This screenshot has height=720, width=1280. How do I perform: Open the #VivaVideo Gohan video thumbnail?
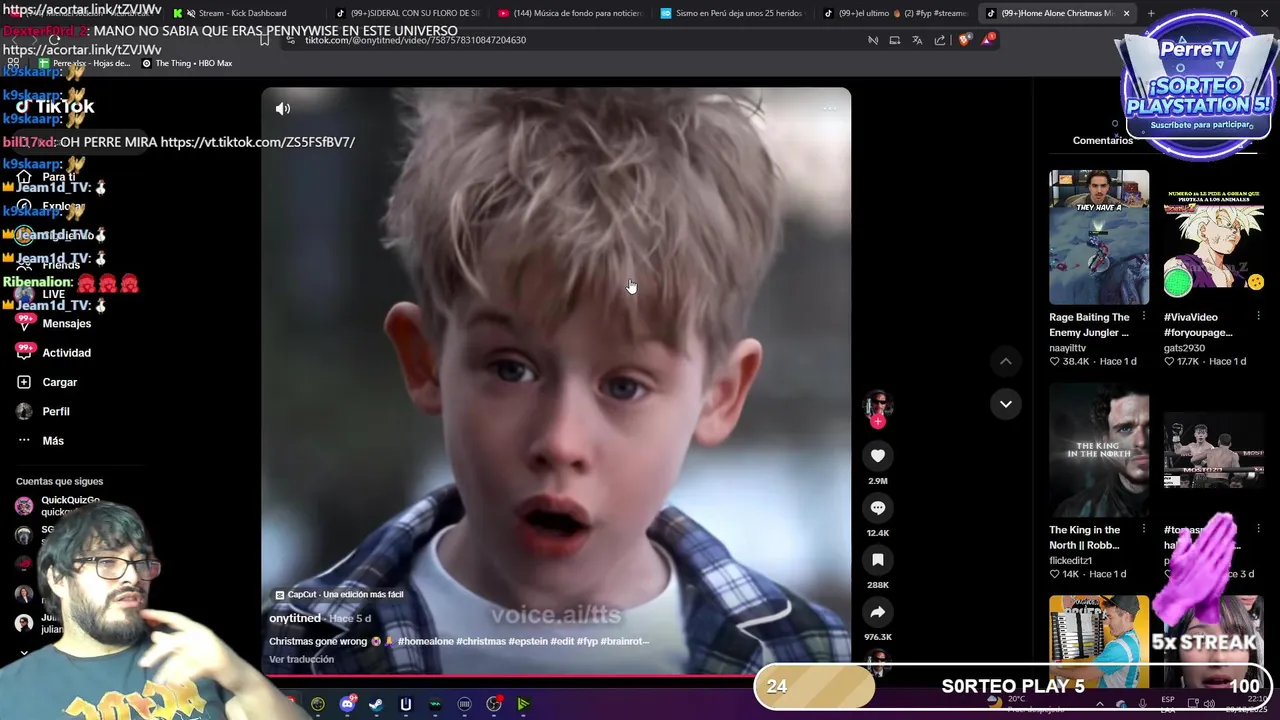[1213, 237]
